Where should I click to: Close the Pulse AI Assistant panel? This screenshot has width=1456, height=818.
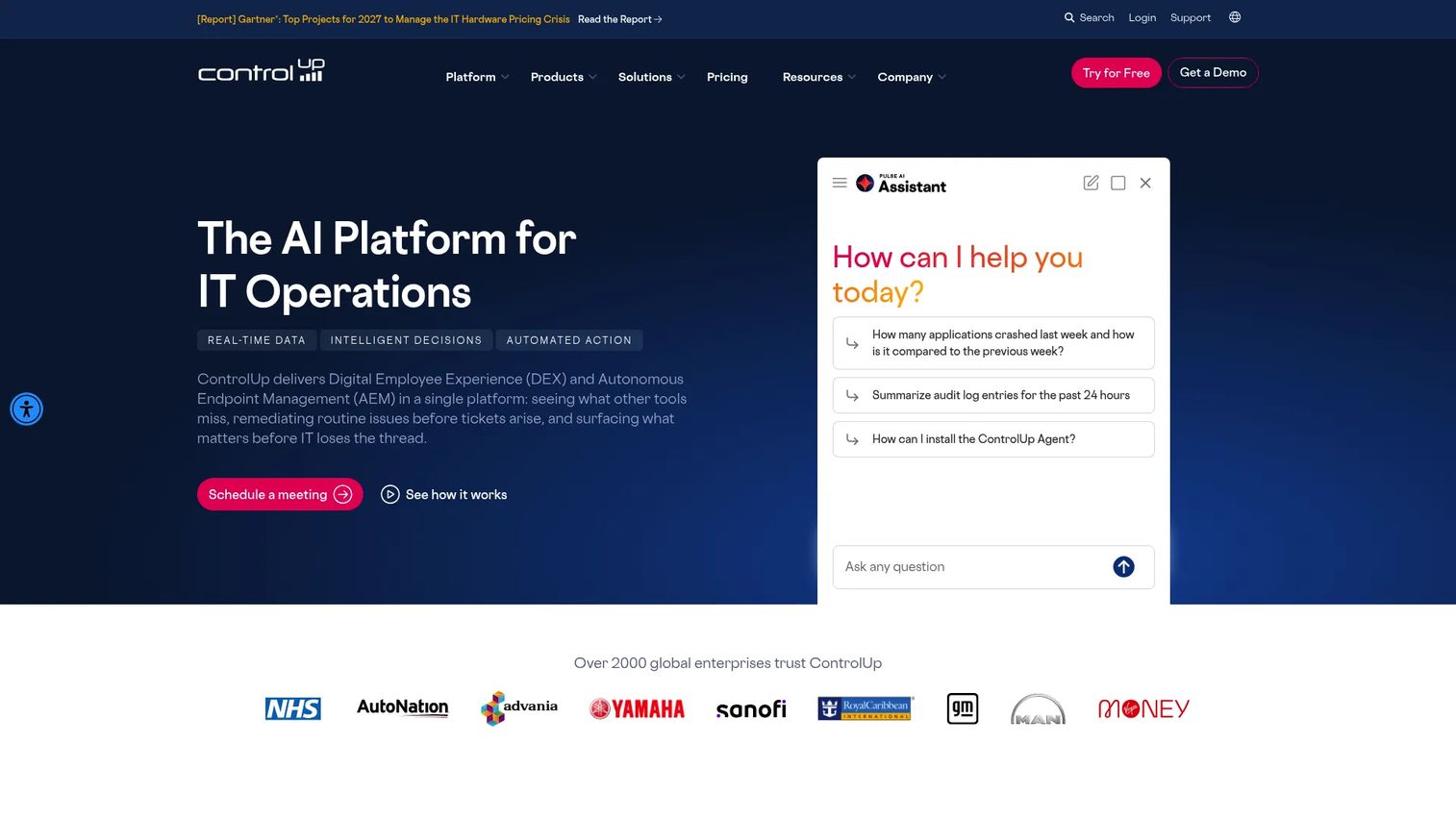1145,183
